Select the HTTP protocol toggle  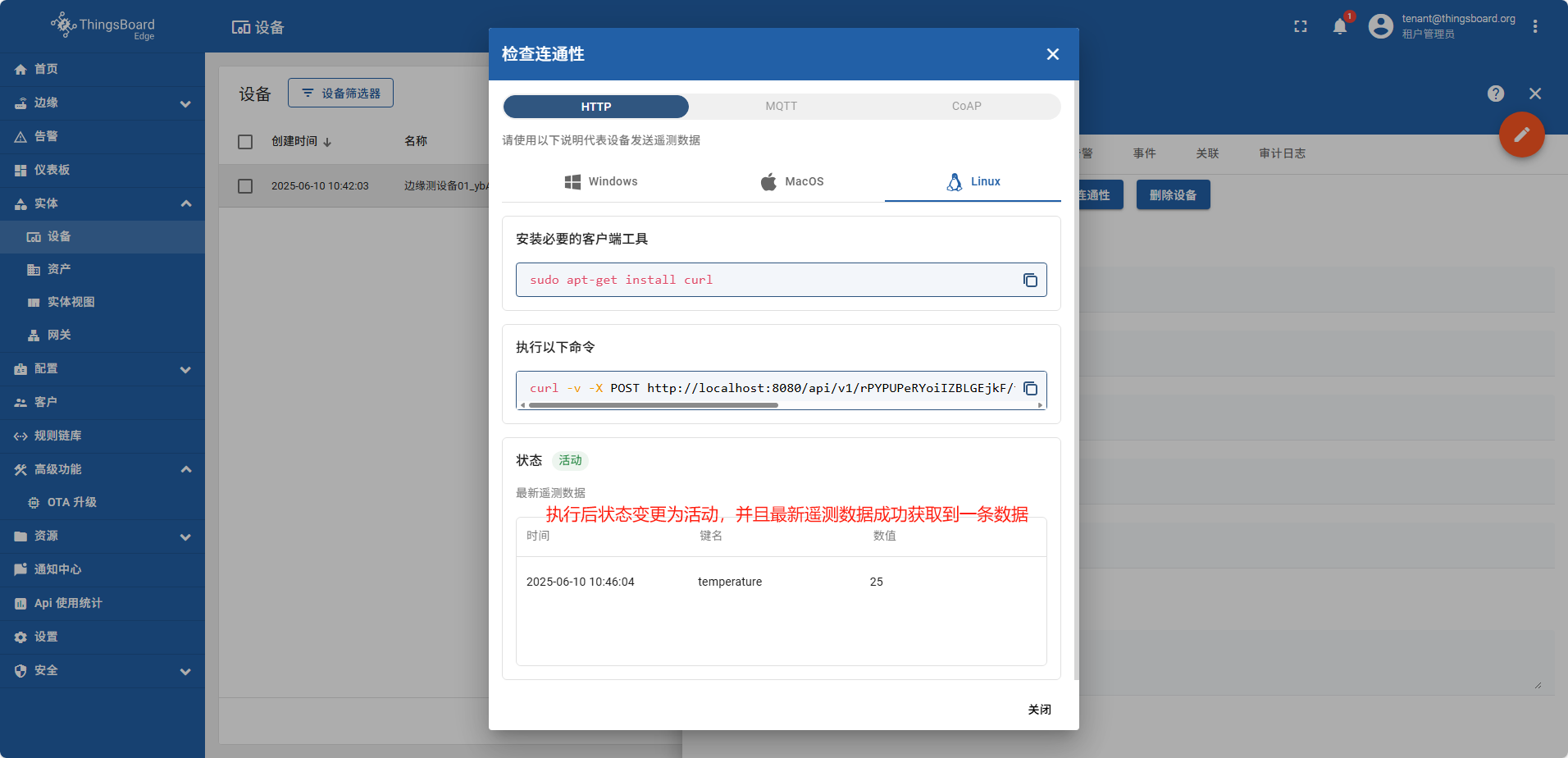coord(596,107)
